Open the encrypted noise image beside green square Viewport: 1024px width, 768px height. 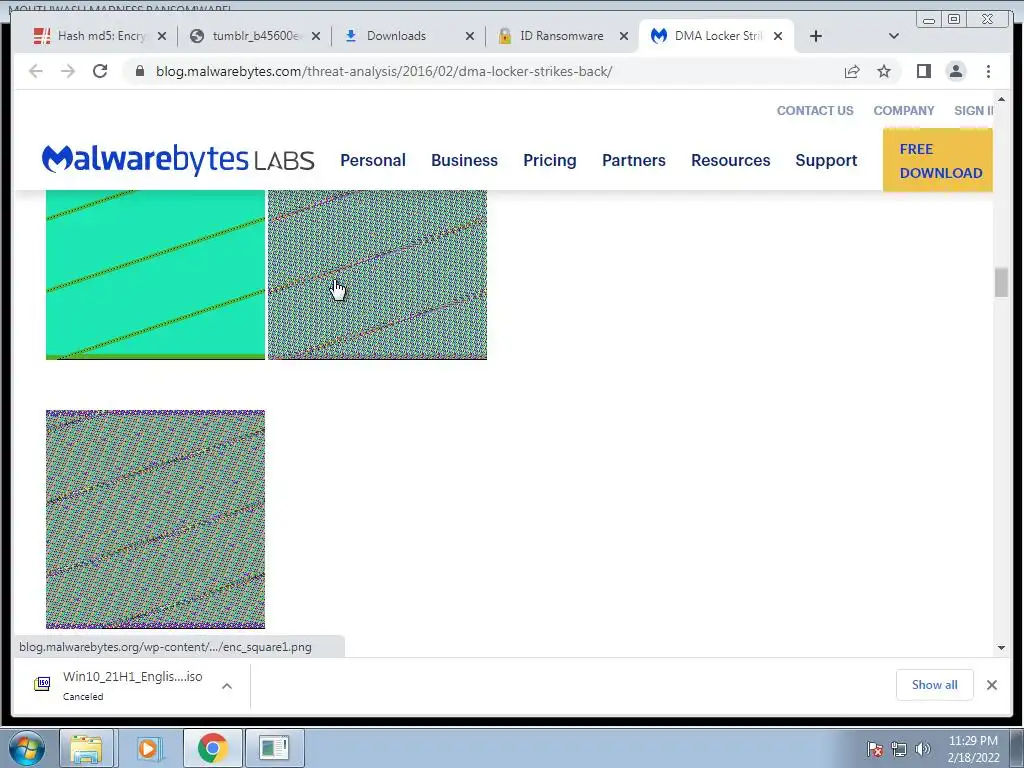377,275
